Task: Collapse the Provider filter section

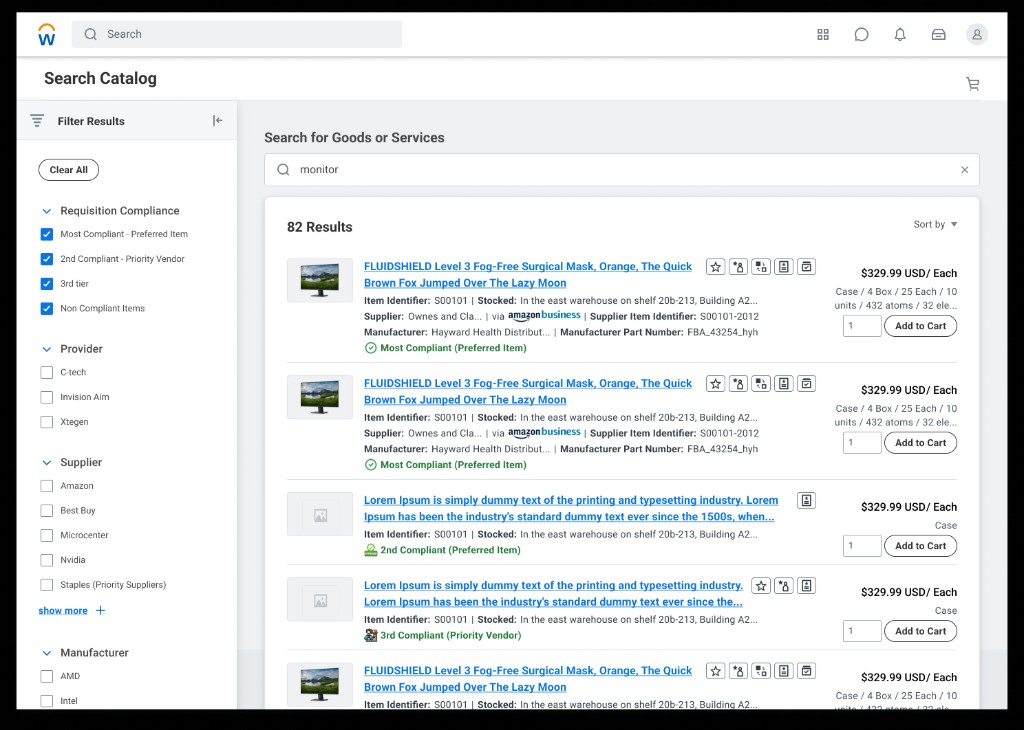Action: (x=46, y=349)
